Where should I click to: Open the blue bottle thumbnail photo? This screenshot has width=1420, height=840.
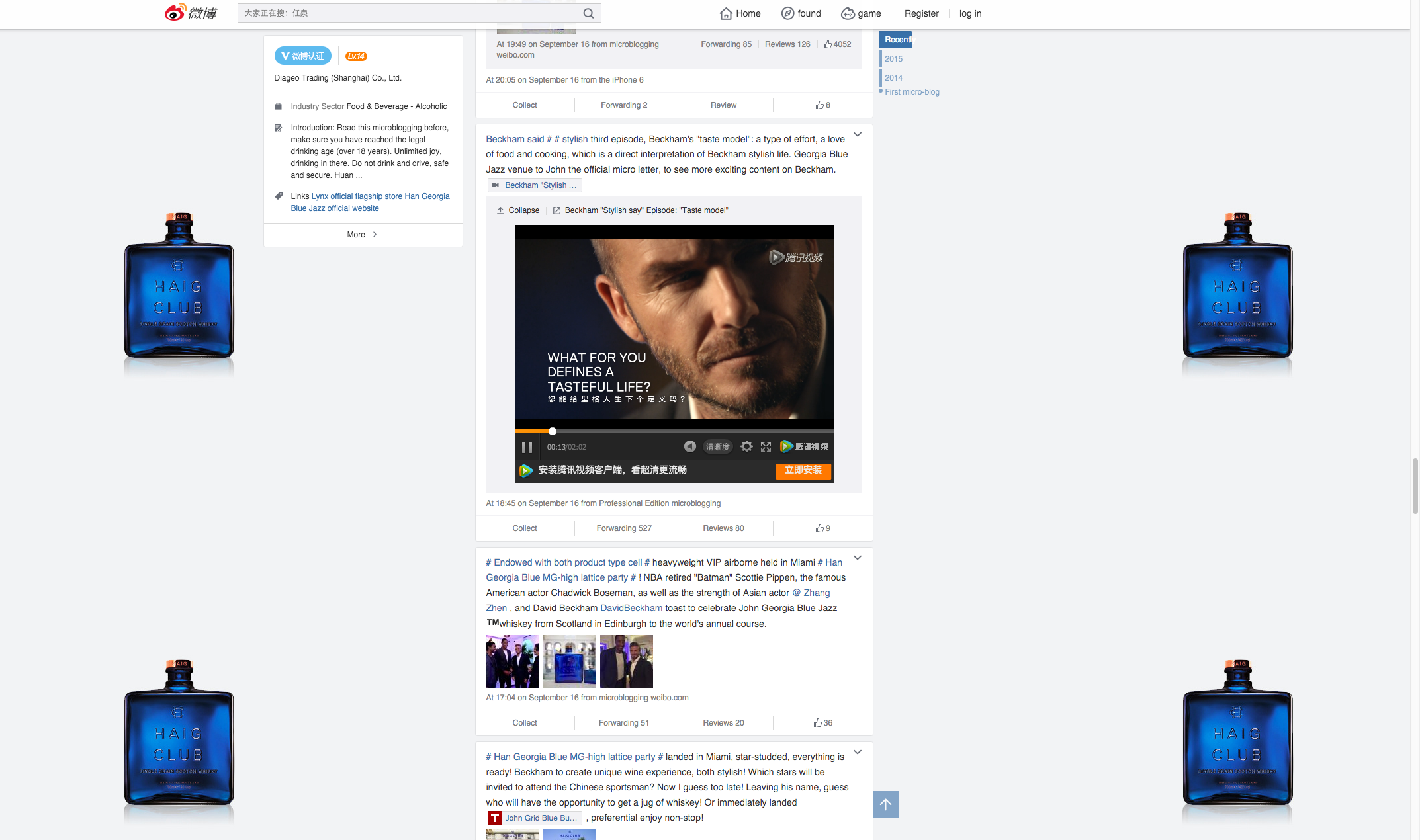click(570, 661)
